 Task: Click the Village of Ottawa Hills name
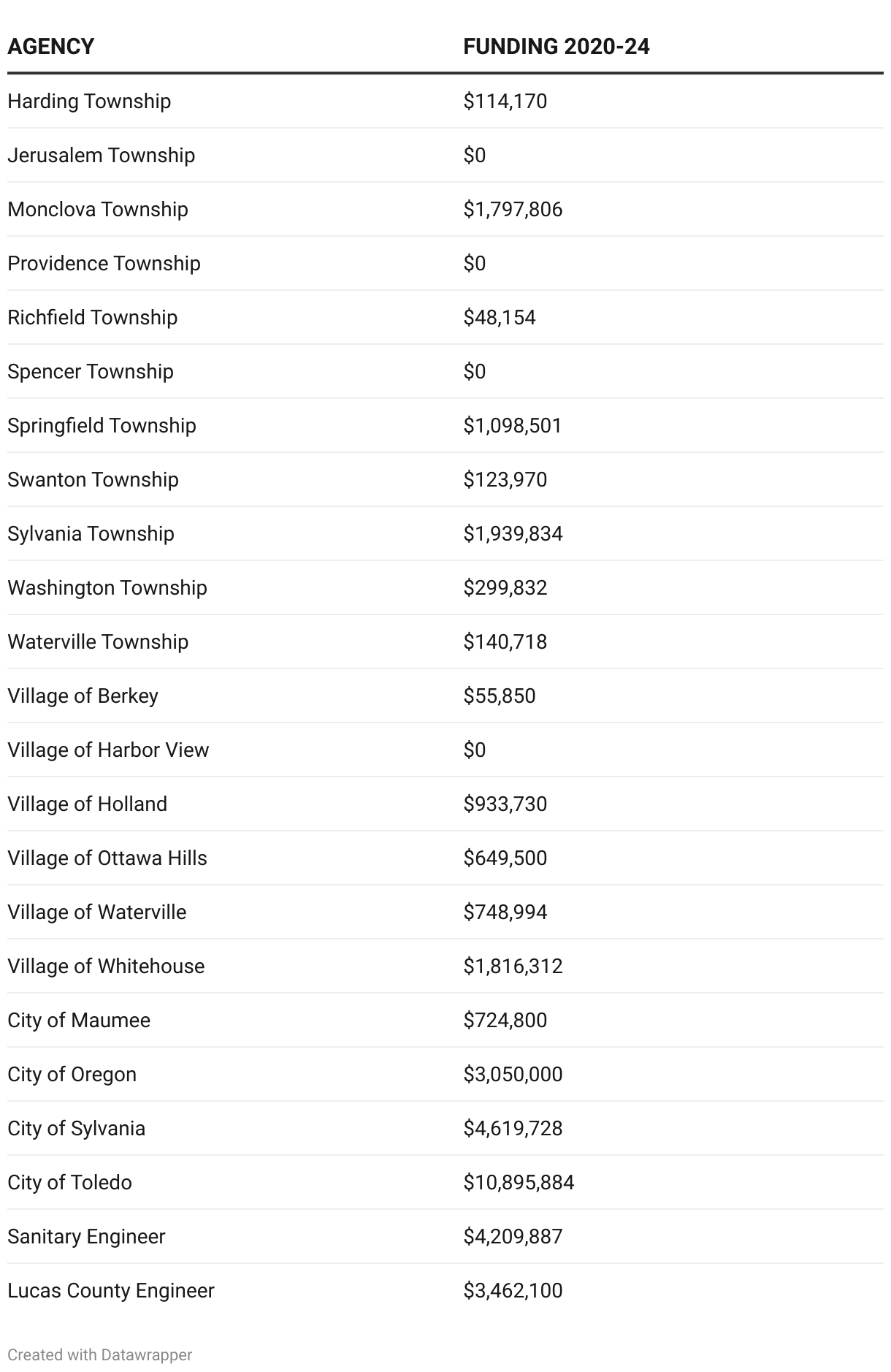click(x=107, y=858)
